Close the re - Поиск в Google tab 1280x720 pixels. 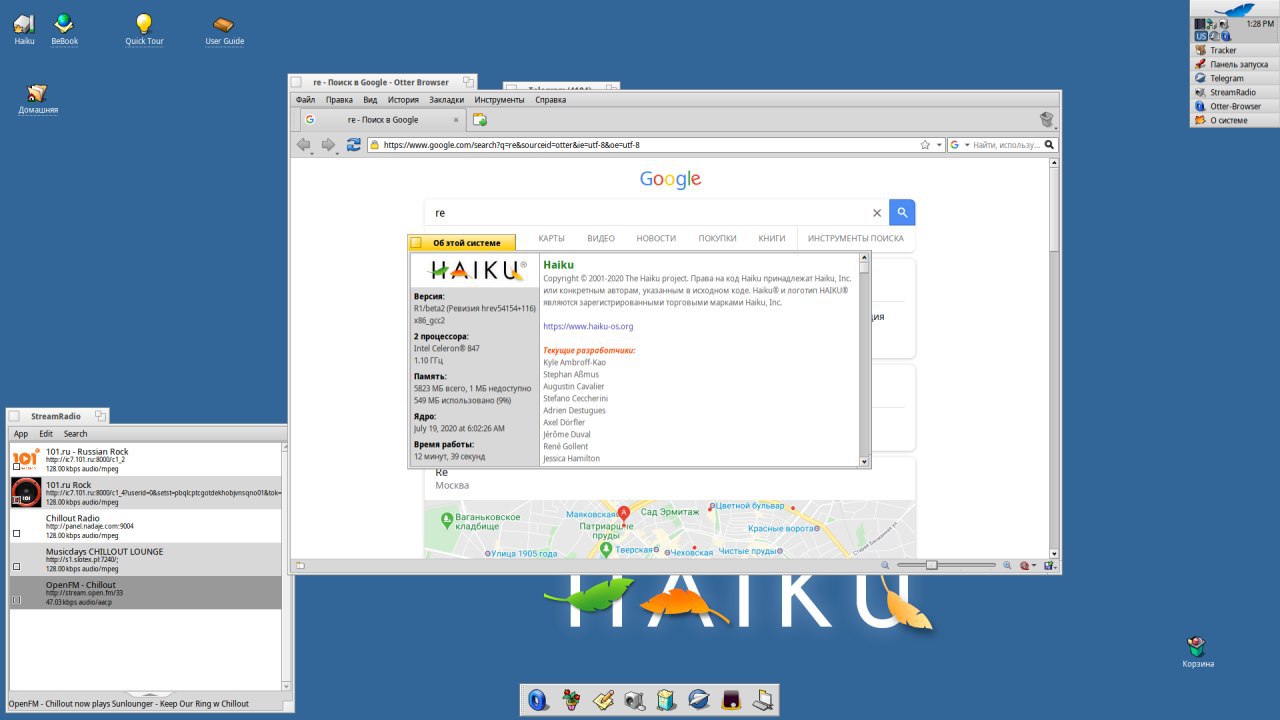tap(457, 120)
